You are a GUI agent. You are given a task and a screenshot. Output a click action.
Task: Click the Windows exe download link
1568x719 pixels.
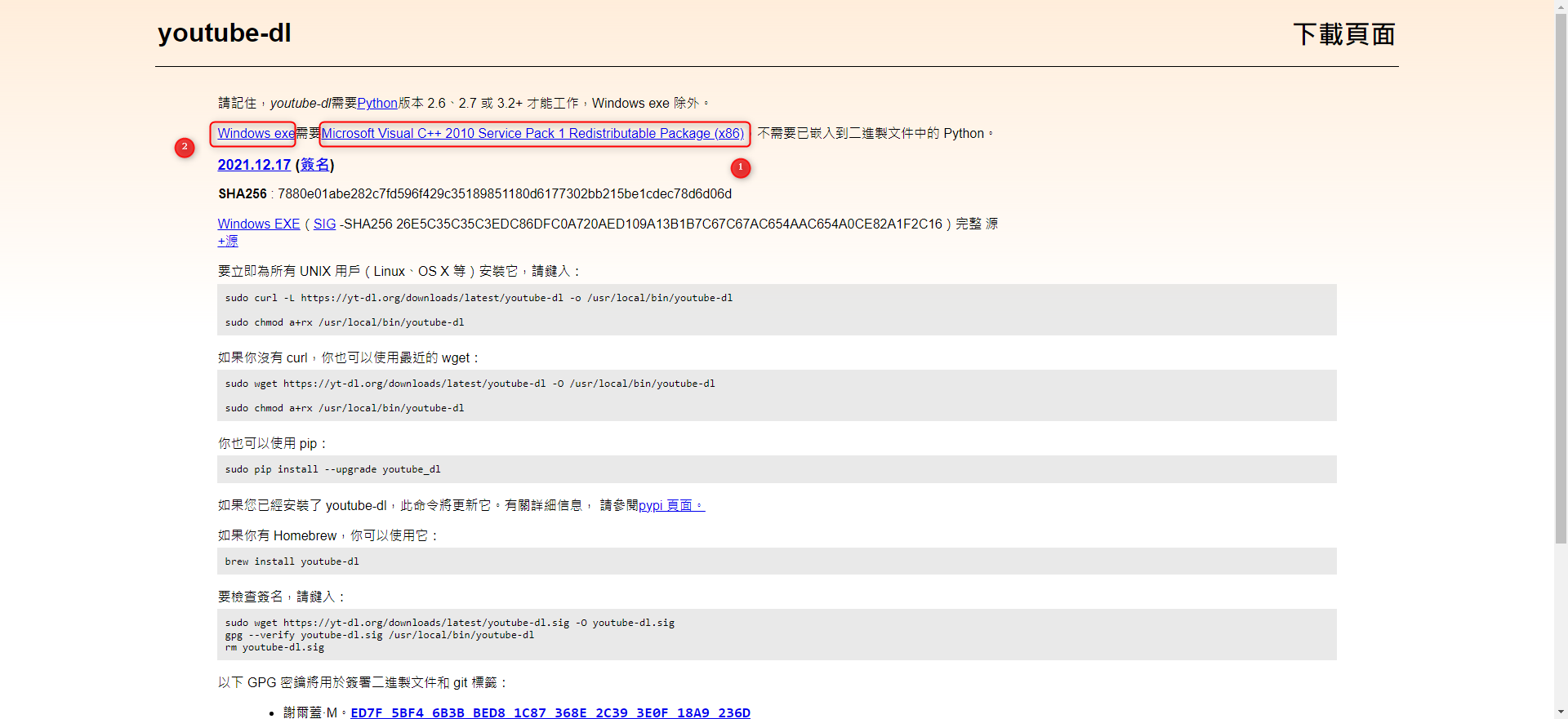(256, 133)
